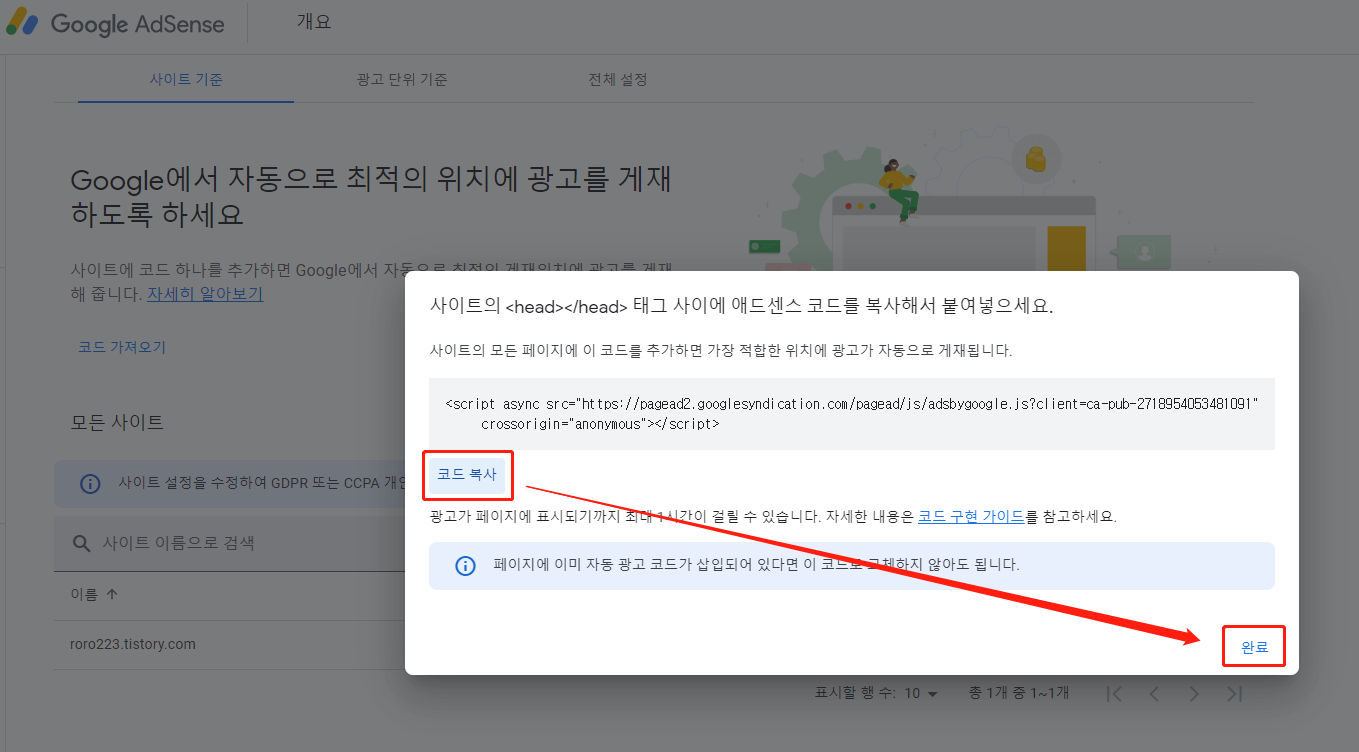Go to next page arrow

pos(1194,693)
